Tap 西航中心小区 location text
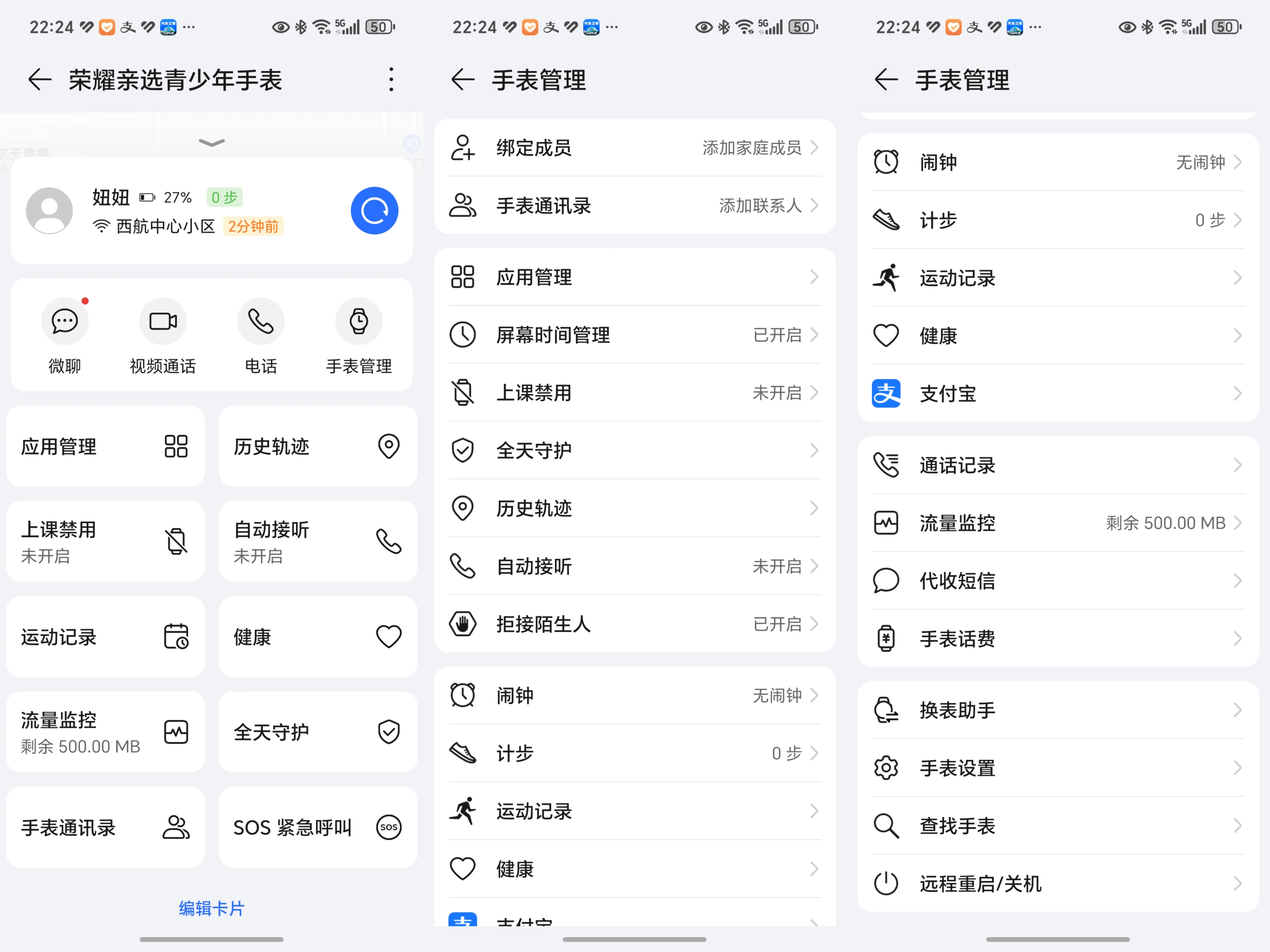This screenshot has height=952, width=1270. click(x=165, y=226)
